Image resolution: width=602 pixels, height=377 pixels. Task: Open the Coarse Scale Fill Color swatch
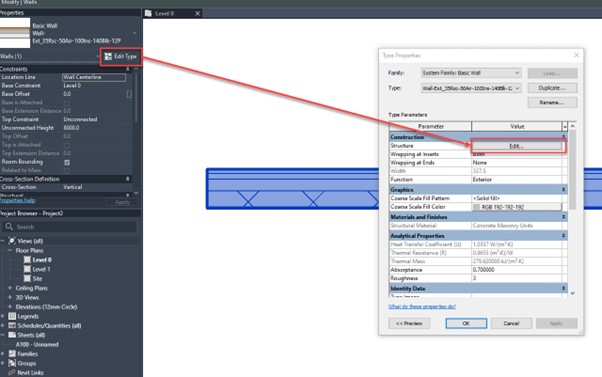[x=516, y=207]
